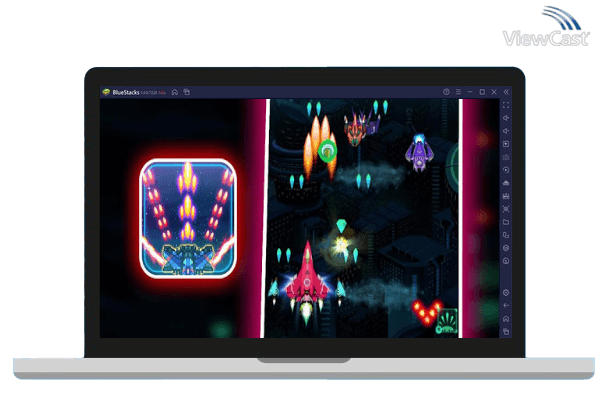Open the multi-instance tabs icon in title bar
The height and width of the screenshot is (414, 602).
187,92
